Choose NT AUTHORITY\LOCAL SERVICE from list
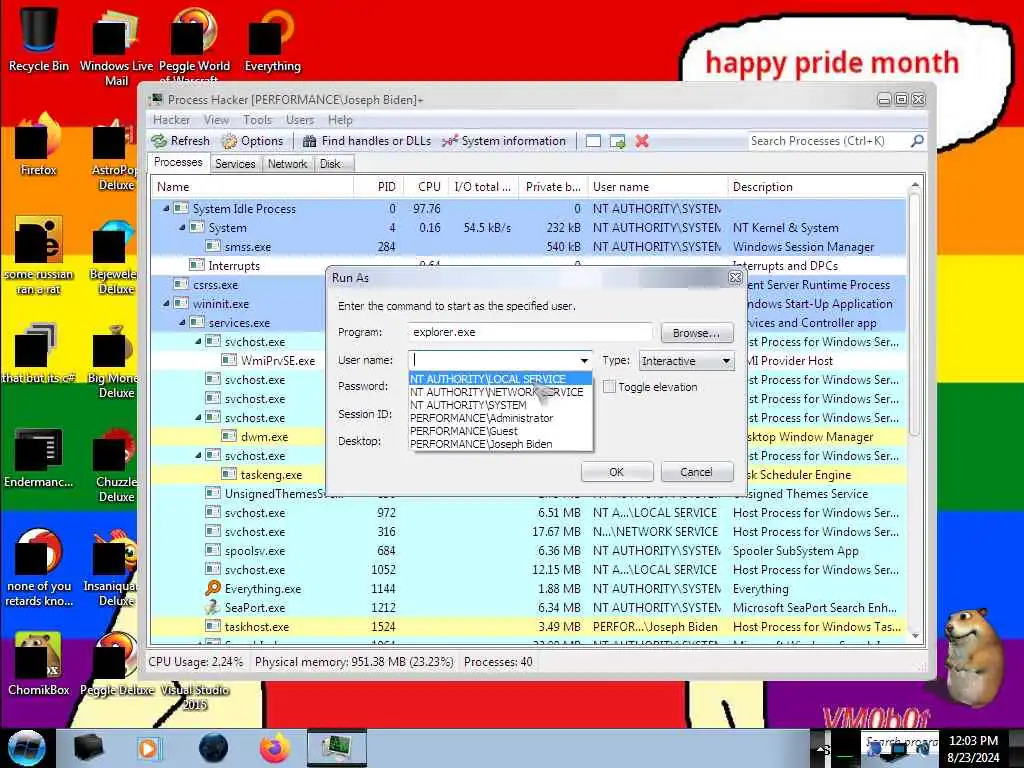1024x768 pixels. point(500,379)
